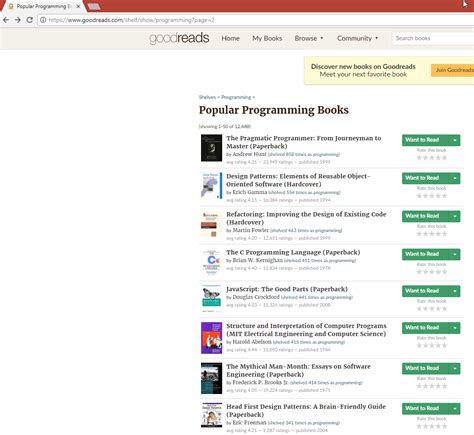The height and width of the screenshot is (435, 474).
Task: Expand shelf dropdown arrow for Head First Design Patterns
Action: coord(455,409)
